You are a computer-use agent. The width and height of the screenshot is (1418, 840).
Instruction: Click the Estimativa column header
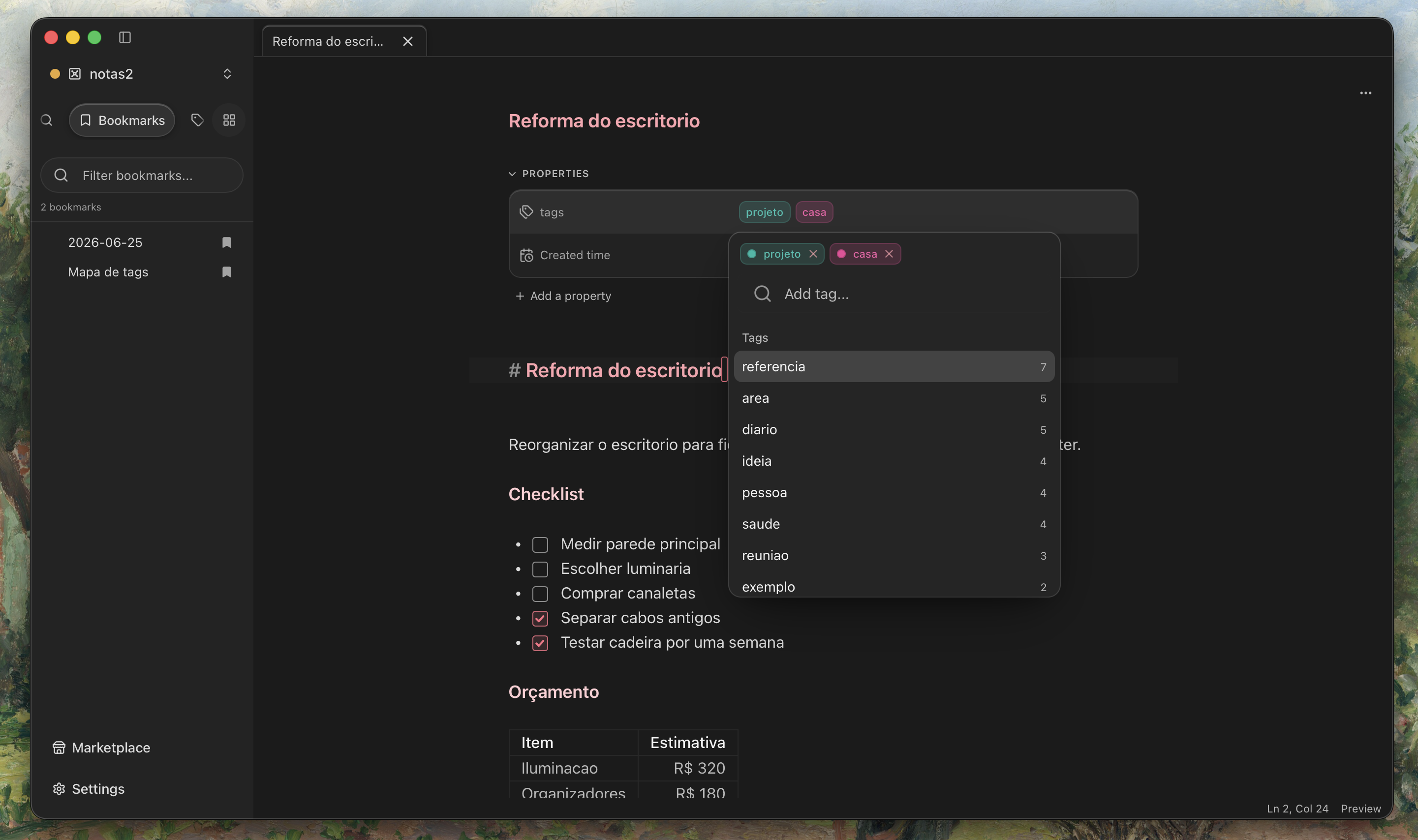point(687,743)
